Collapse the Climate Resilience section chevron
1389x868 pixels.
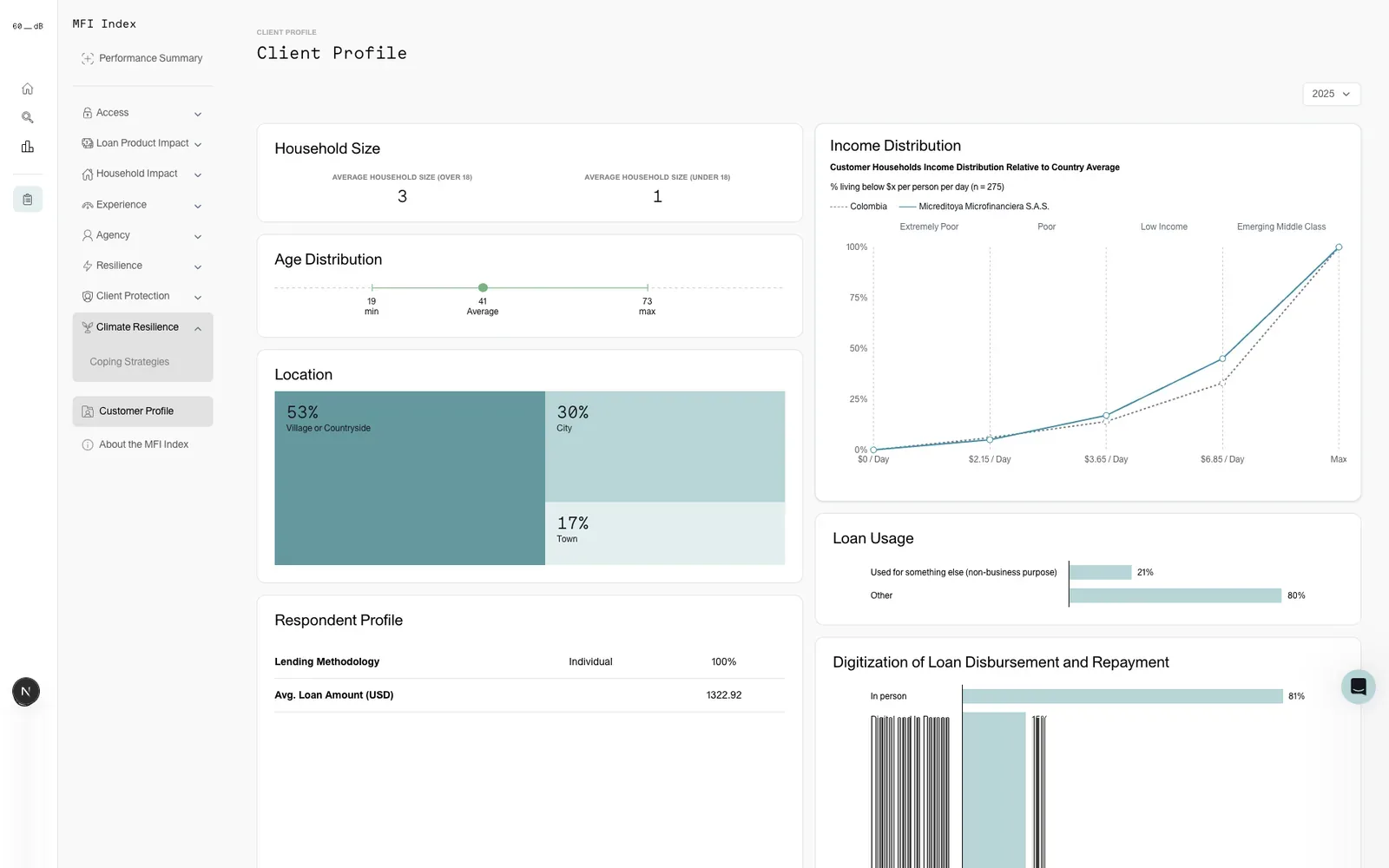[198, 328]
